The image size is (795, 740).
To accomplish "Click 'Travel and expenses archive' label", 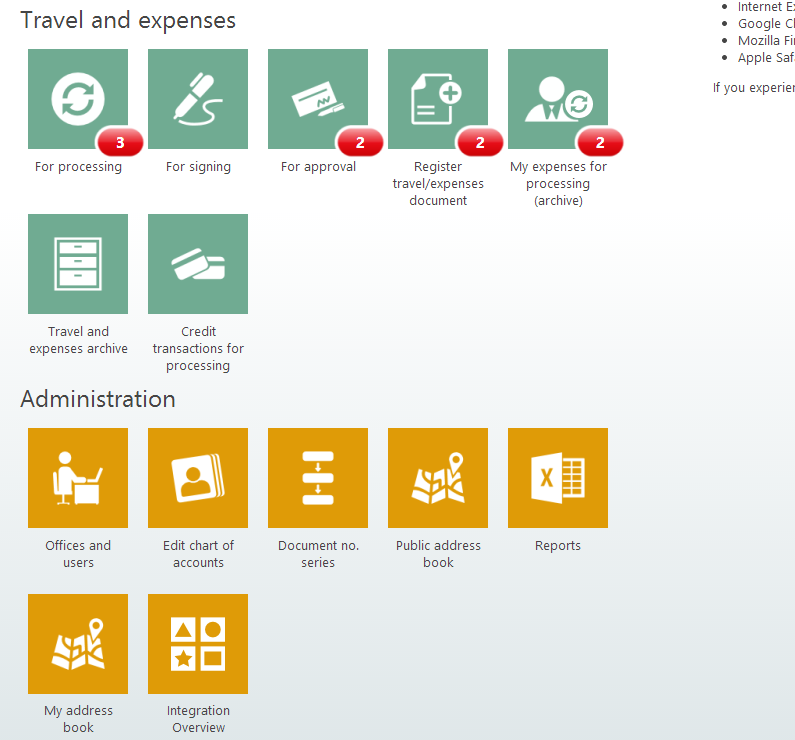I will 78,340.
